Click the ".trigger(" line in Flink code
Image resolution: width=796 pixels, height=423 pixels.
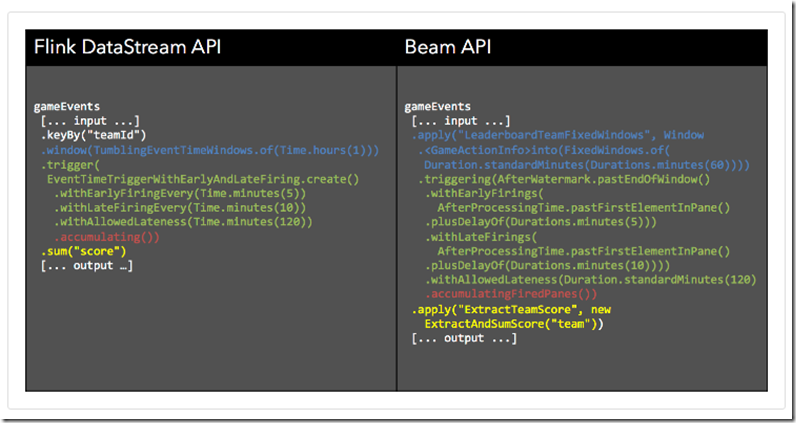pos(70,165)
